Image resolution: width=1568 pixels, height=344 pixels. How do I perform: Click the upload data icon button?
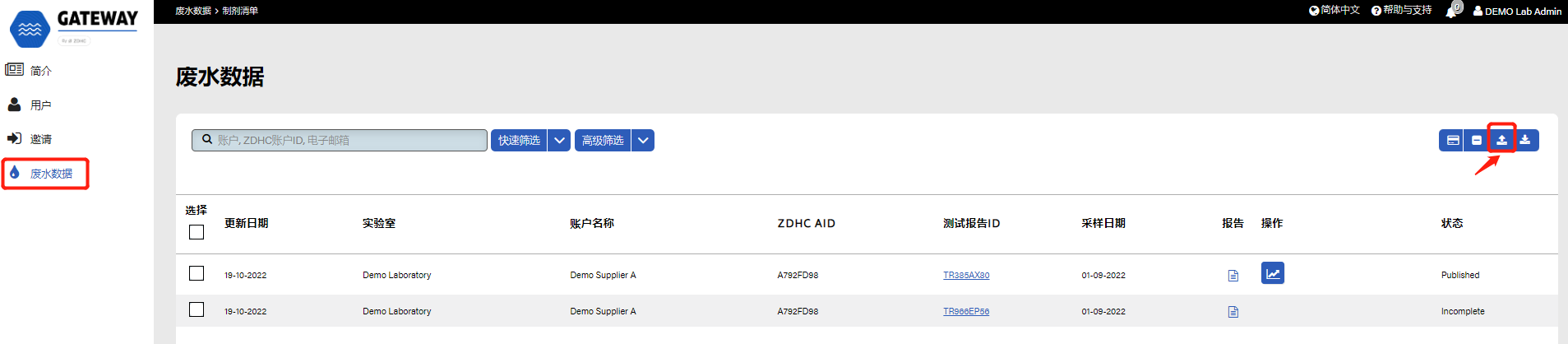click(x=1501, y=140)
